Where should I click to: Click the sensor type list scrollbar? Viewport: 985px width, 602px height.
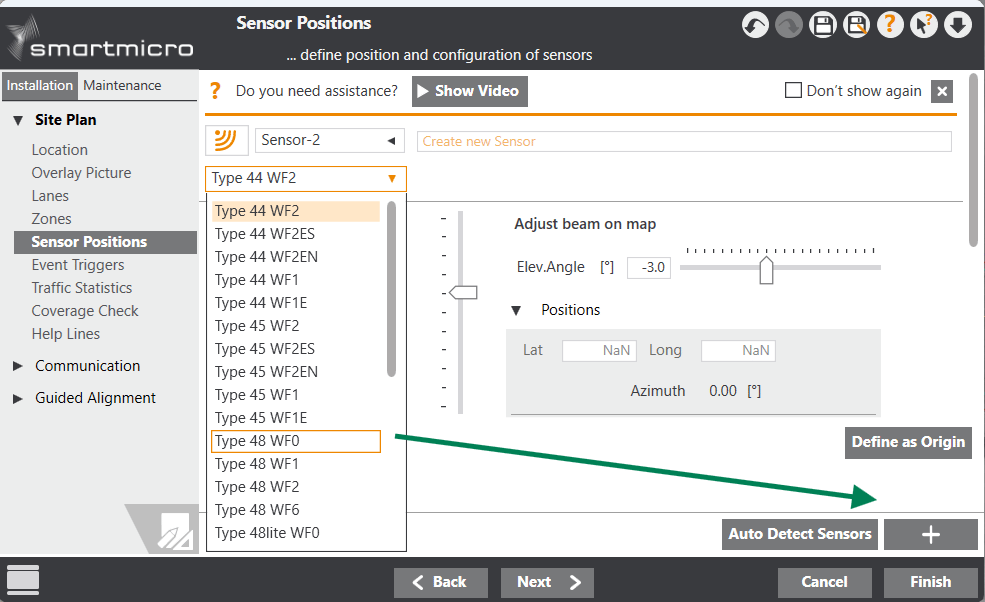tap(391, 289)
